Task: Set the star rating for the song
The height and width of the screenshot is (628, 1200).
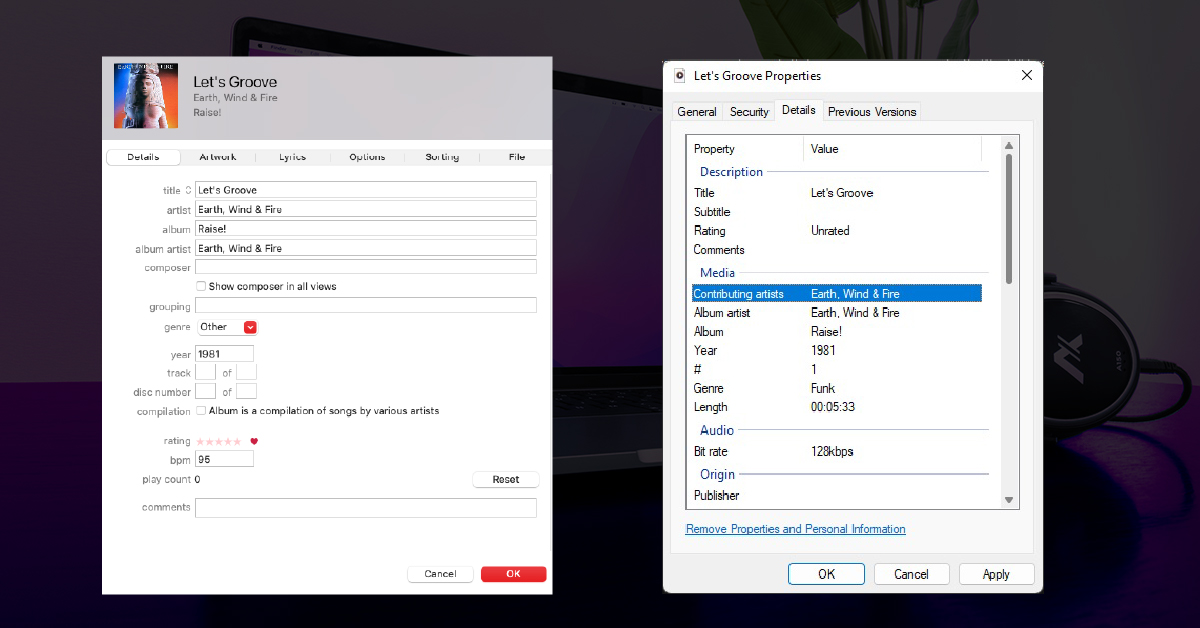Action: [218, 441]
